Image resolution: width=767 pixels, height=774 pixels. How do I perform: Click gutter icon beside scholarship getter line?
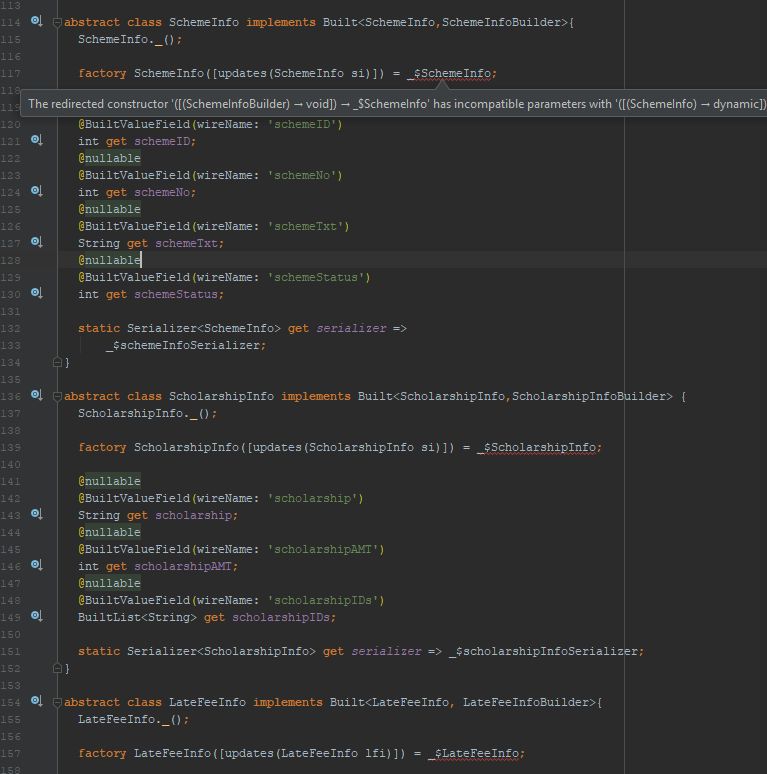37,514
